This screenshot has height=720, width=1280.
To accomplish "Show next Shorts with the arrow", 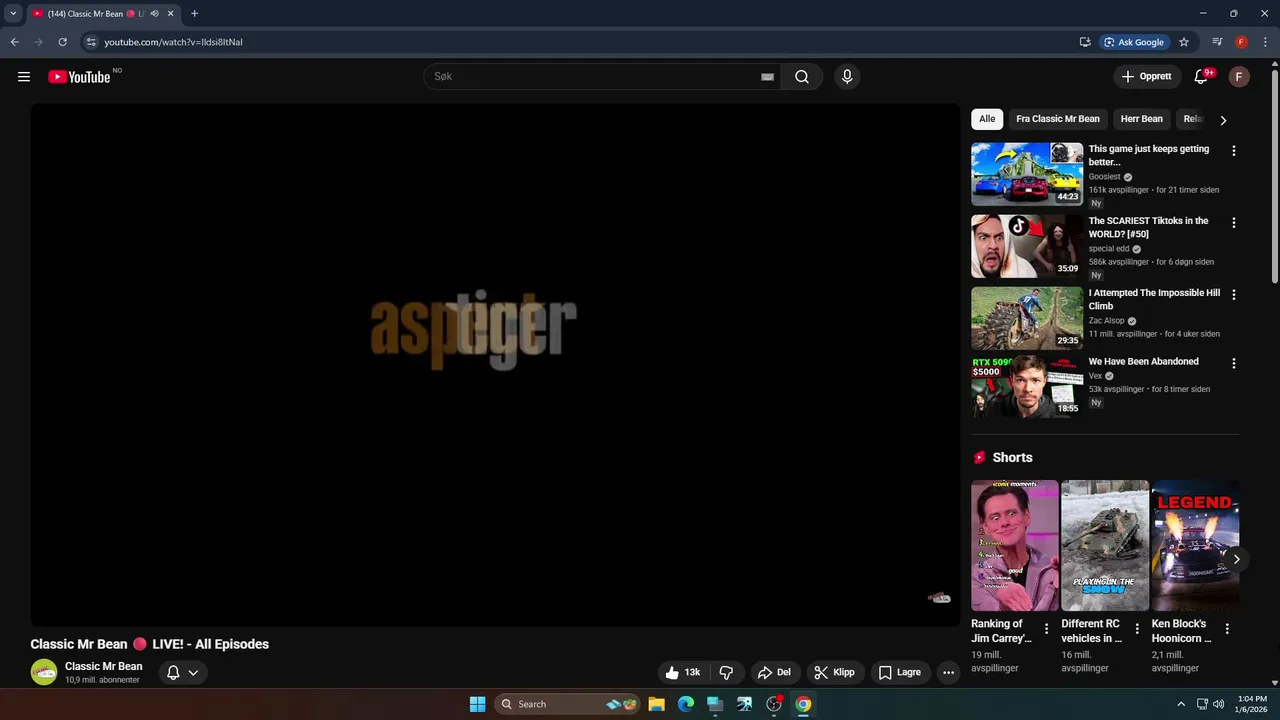I will coord(1236,559).
